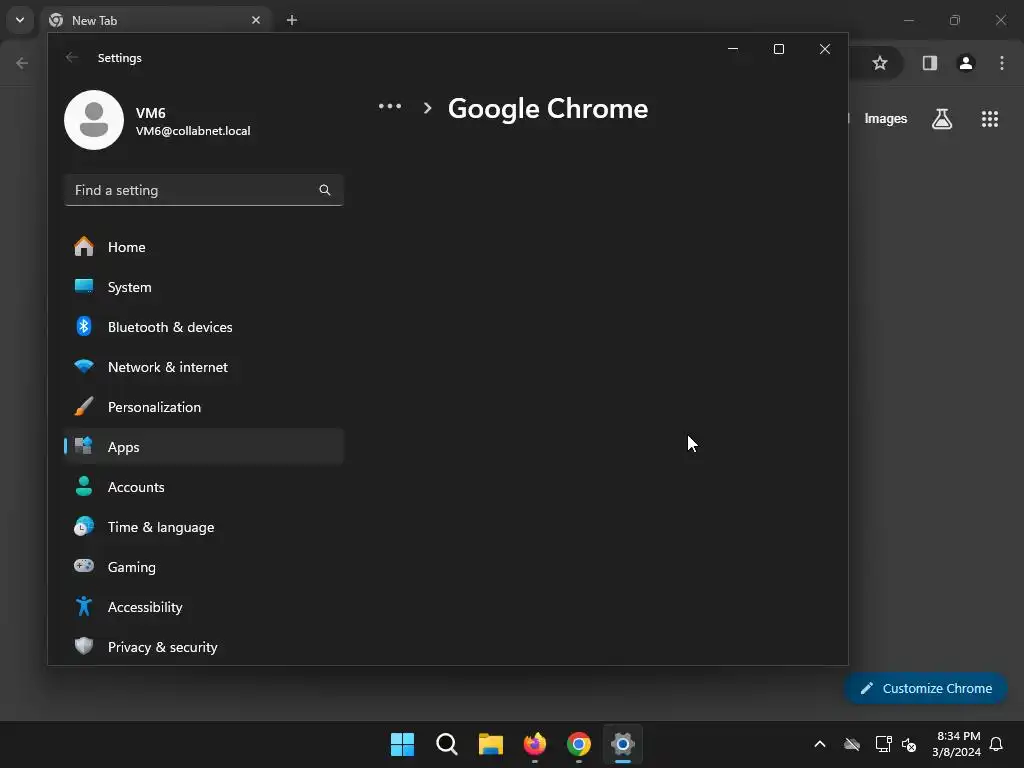Open Google apps grid in Chrome

click(989, 119)
